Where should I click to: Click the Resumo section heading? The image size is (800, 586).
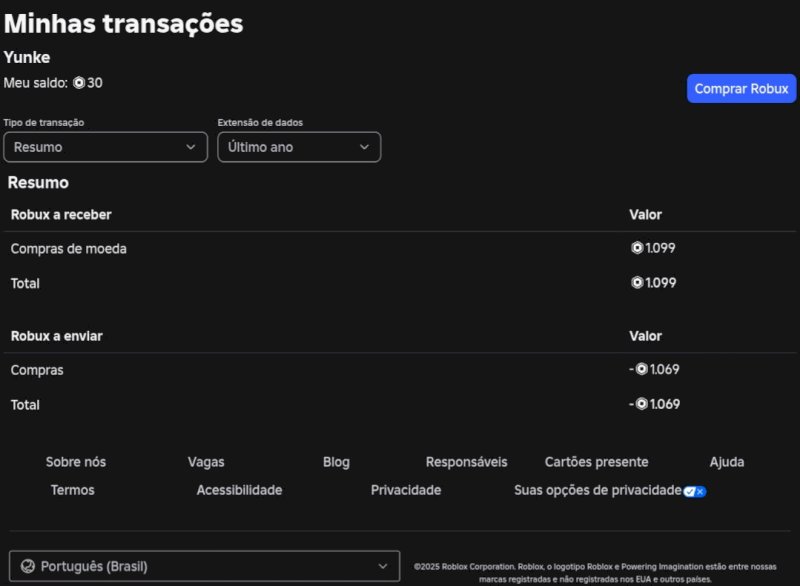[x=38, y=183]
